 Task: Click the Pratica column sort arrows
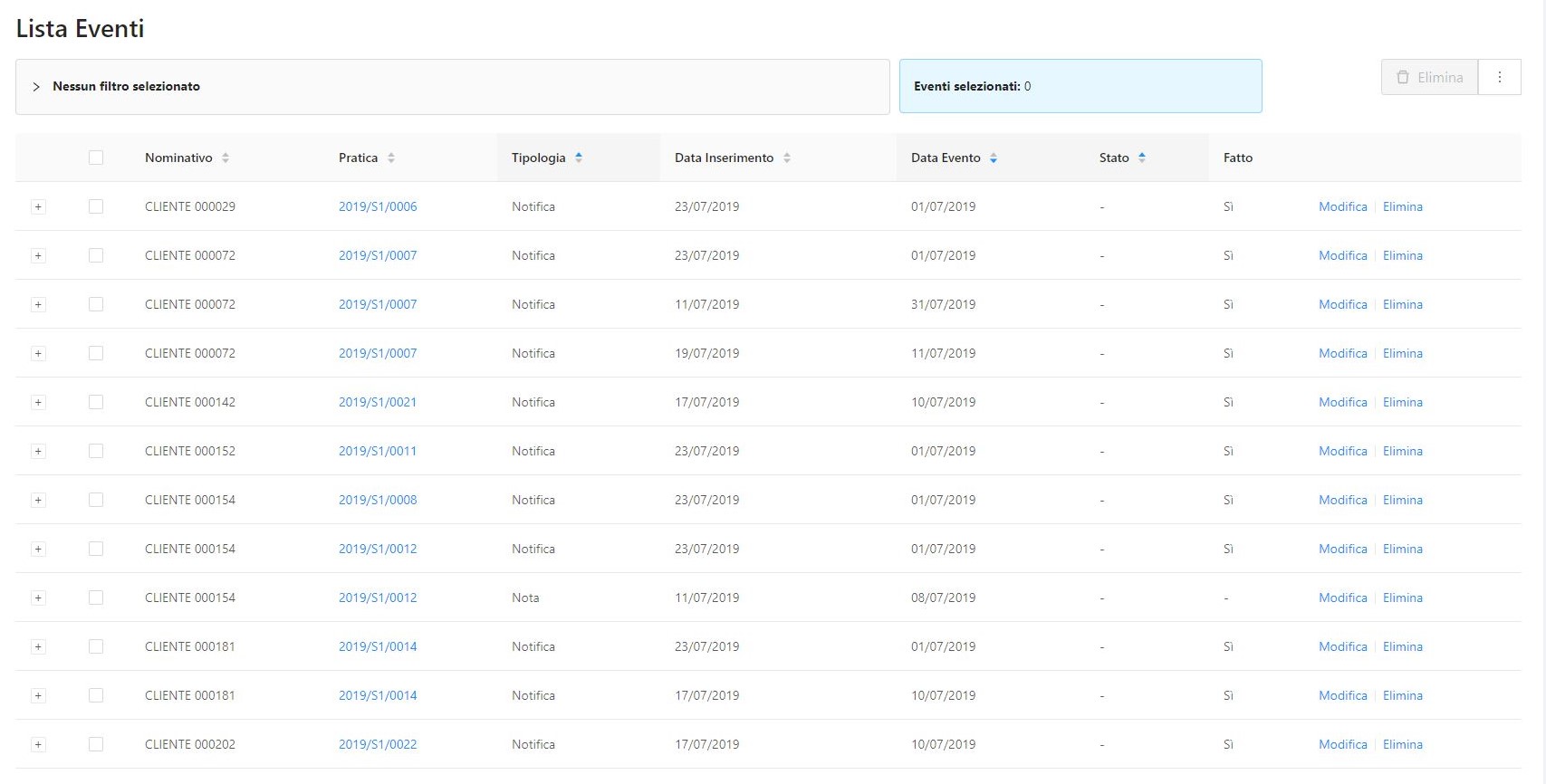point(391,158)
